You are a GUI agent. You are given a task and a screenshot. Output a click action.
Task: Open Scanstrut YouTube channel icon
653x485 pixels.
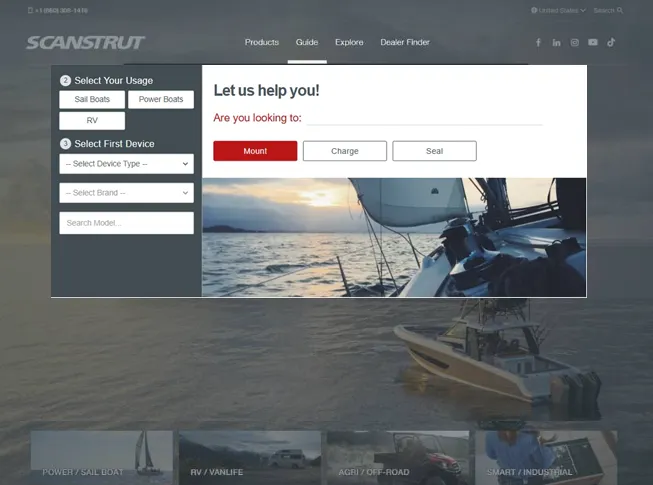tap(593, 43)
